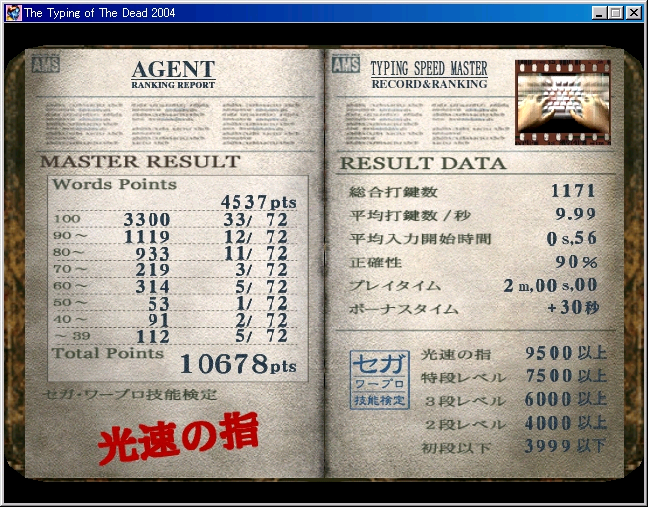
Task: Click the 9.99 keystrokes per second value
Action: [575, 214]
